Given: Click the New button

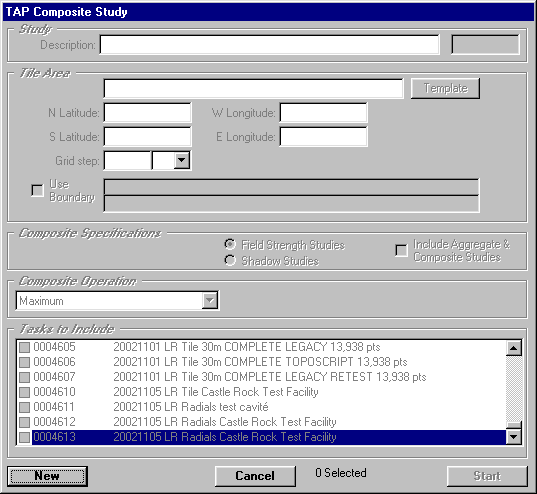Looking at the screenshot, I should point(47,476).
